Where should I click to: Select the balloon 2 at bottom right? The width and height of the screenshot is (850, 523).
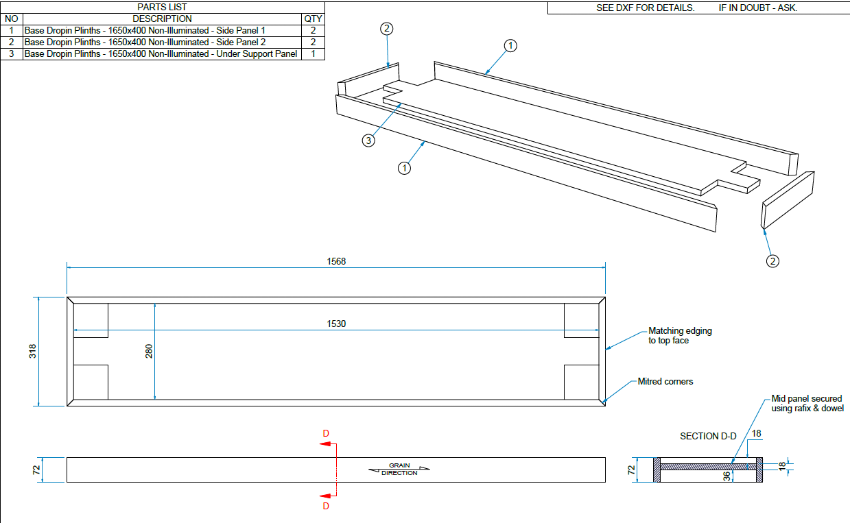[x=772, y=261]
